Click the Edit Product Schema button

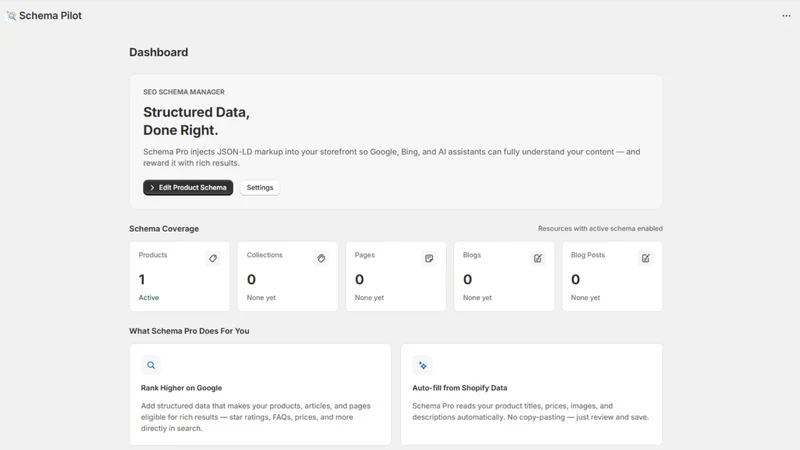pos(188,188)
